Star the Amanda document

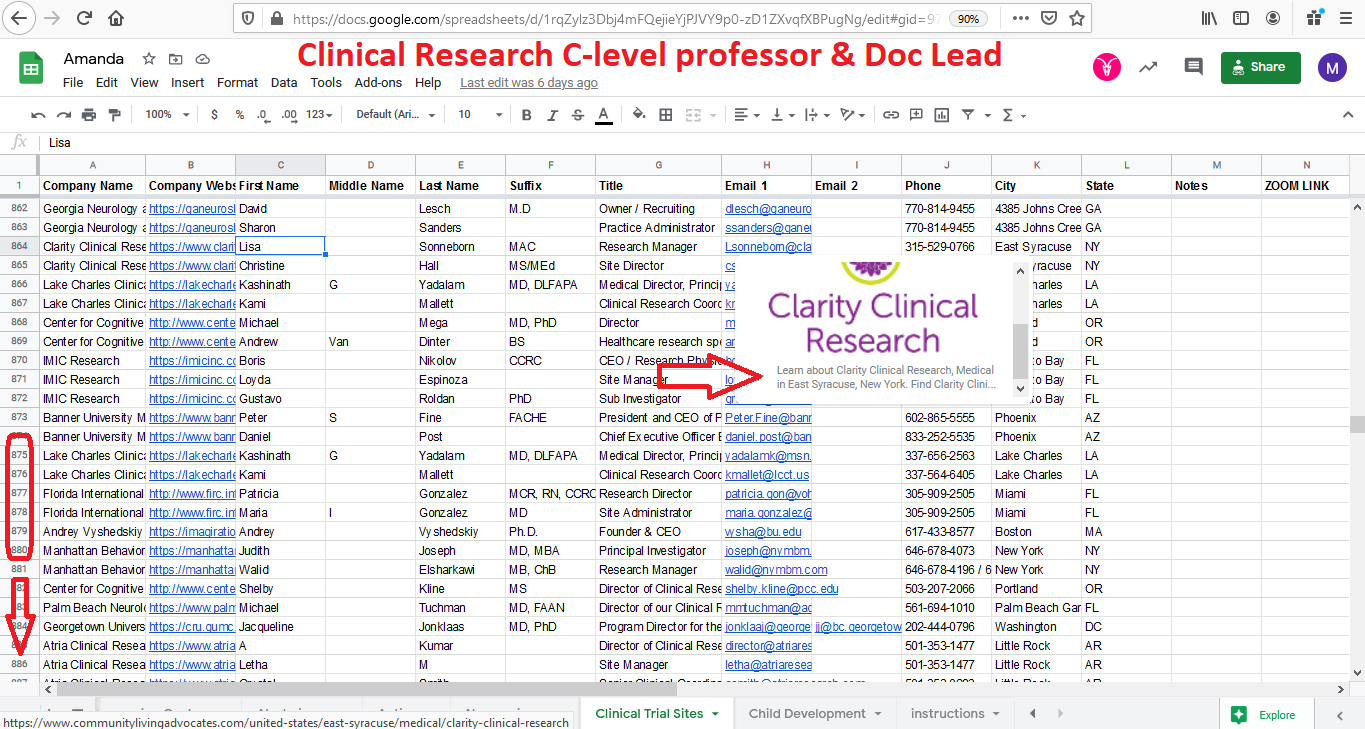(x=149, y=59)
